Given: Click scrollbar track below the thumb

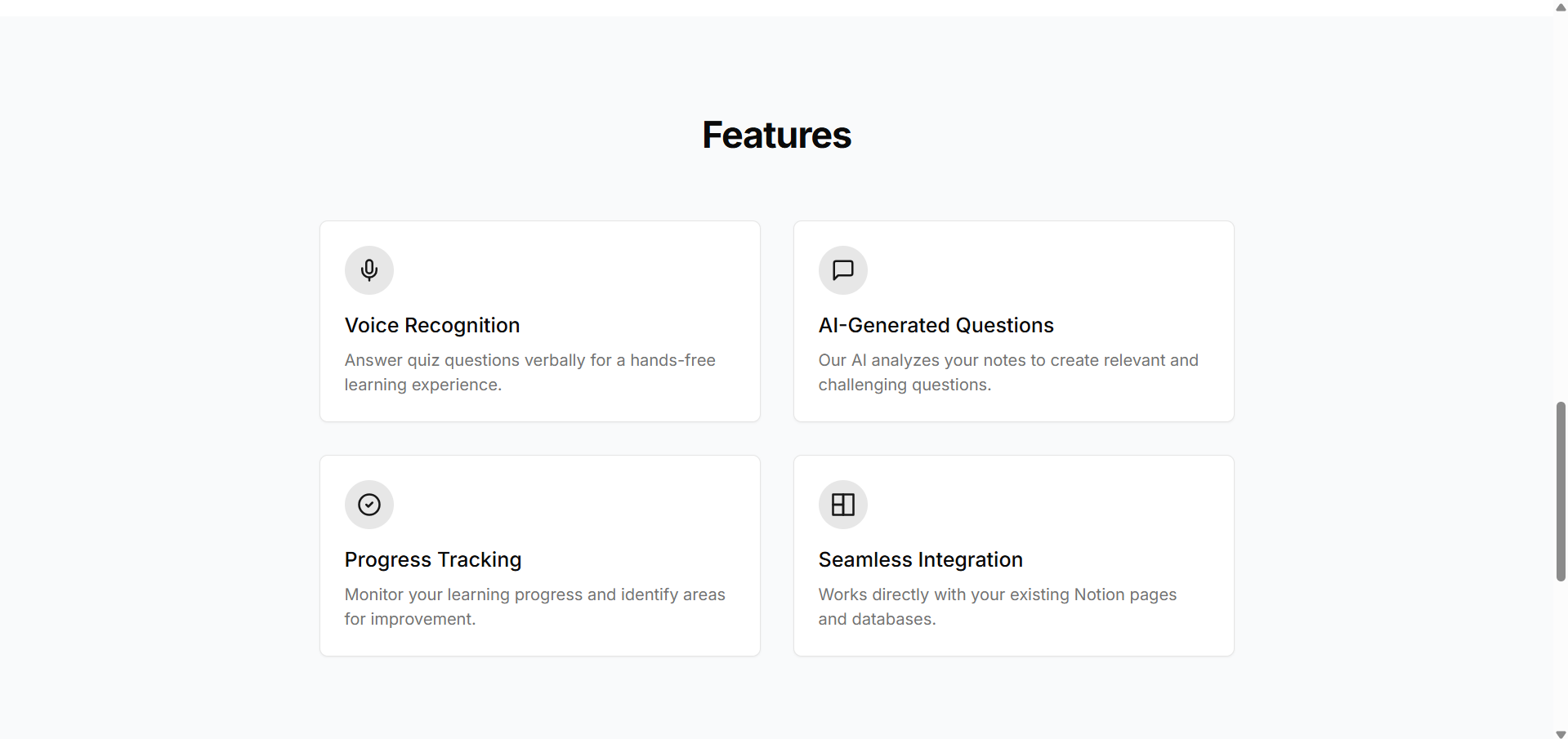Looking at the screenshot, I should [1561, 653].
